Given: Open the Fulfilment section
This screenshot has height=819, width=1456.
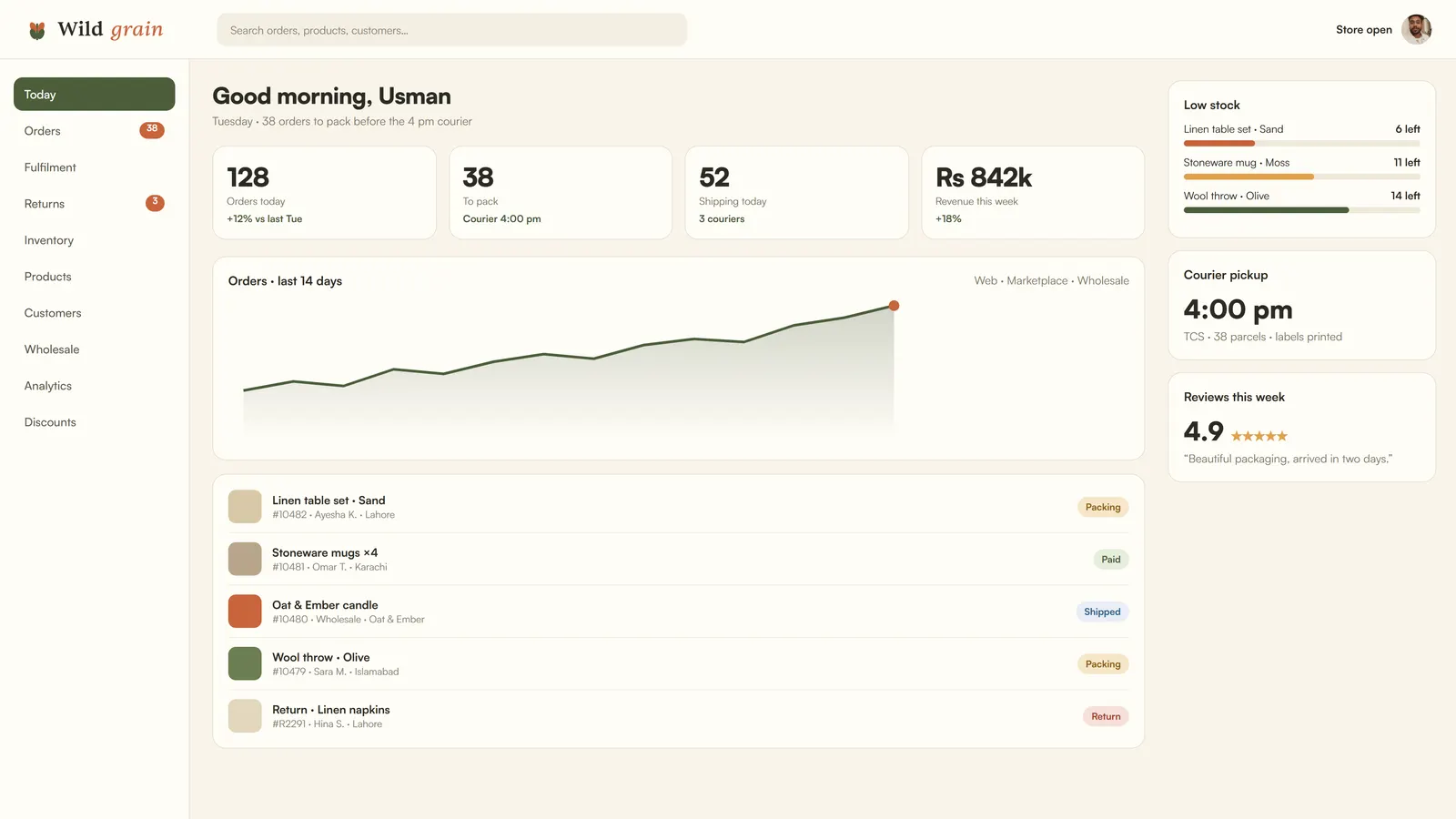Looking at the screenshot, I should [95, 167].
